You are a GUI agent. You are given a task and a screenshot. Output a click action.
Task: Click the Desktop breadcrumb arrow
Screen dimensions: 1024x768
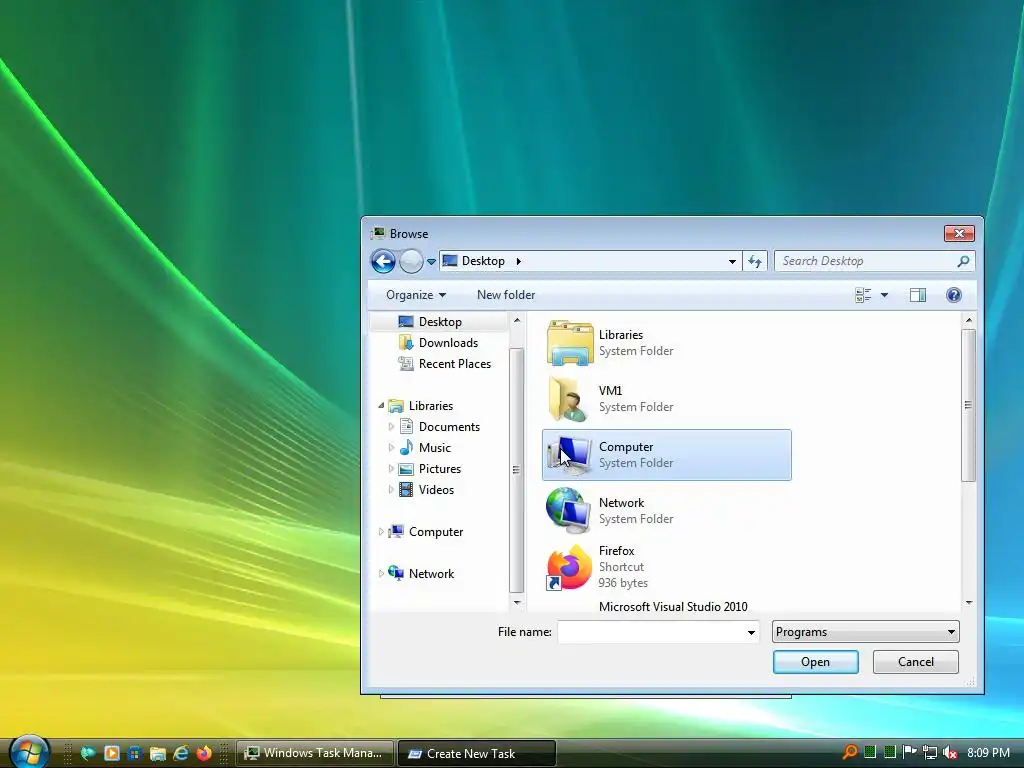click(x=519, y=261)
